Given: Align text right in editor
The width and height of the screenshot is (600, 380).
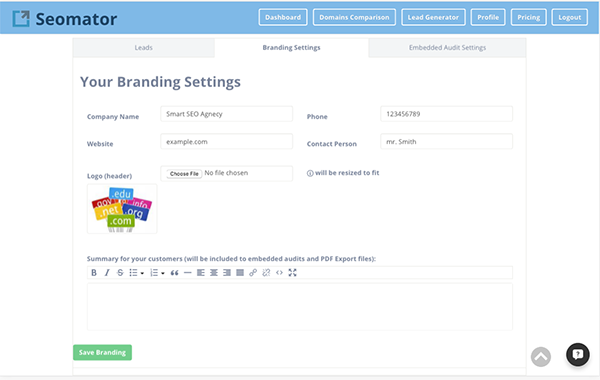Looking at the screenshot, I should (x=227, y=272).
